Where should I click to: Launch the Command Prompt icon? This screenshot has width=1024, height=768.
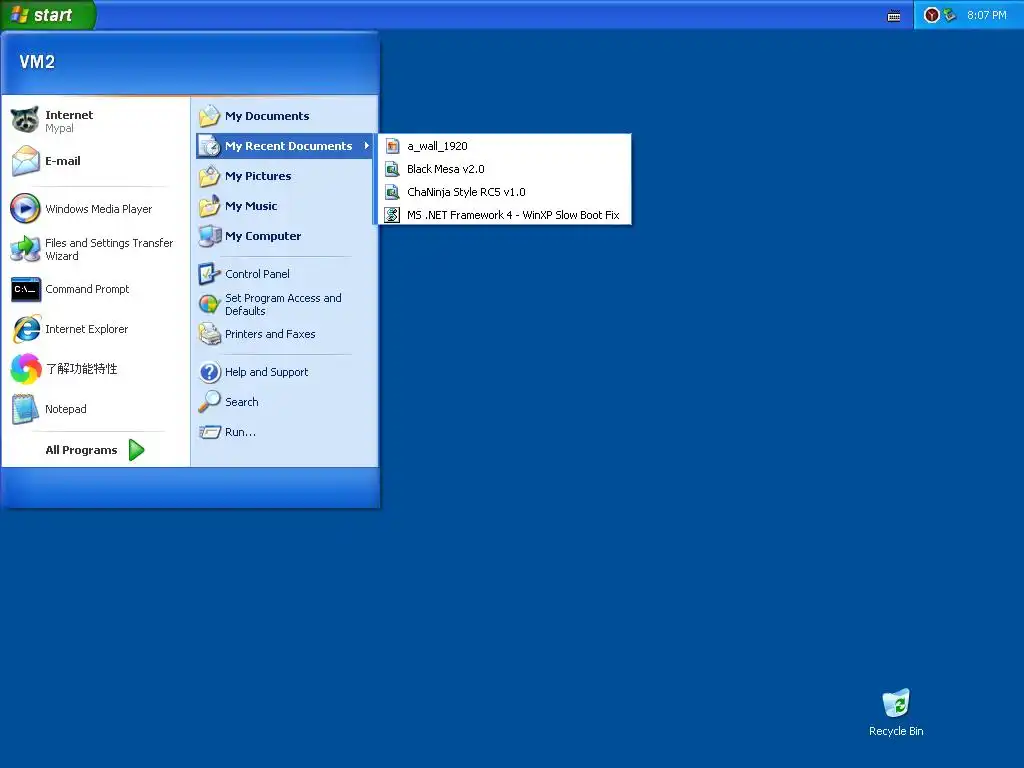click(x=25, y=289)
